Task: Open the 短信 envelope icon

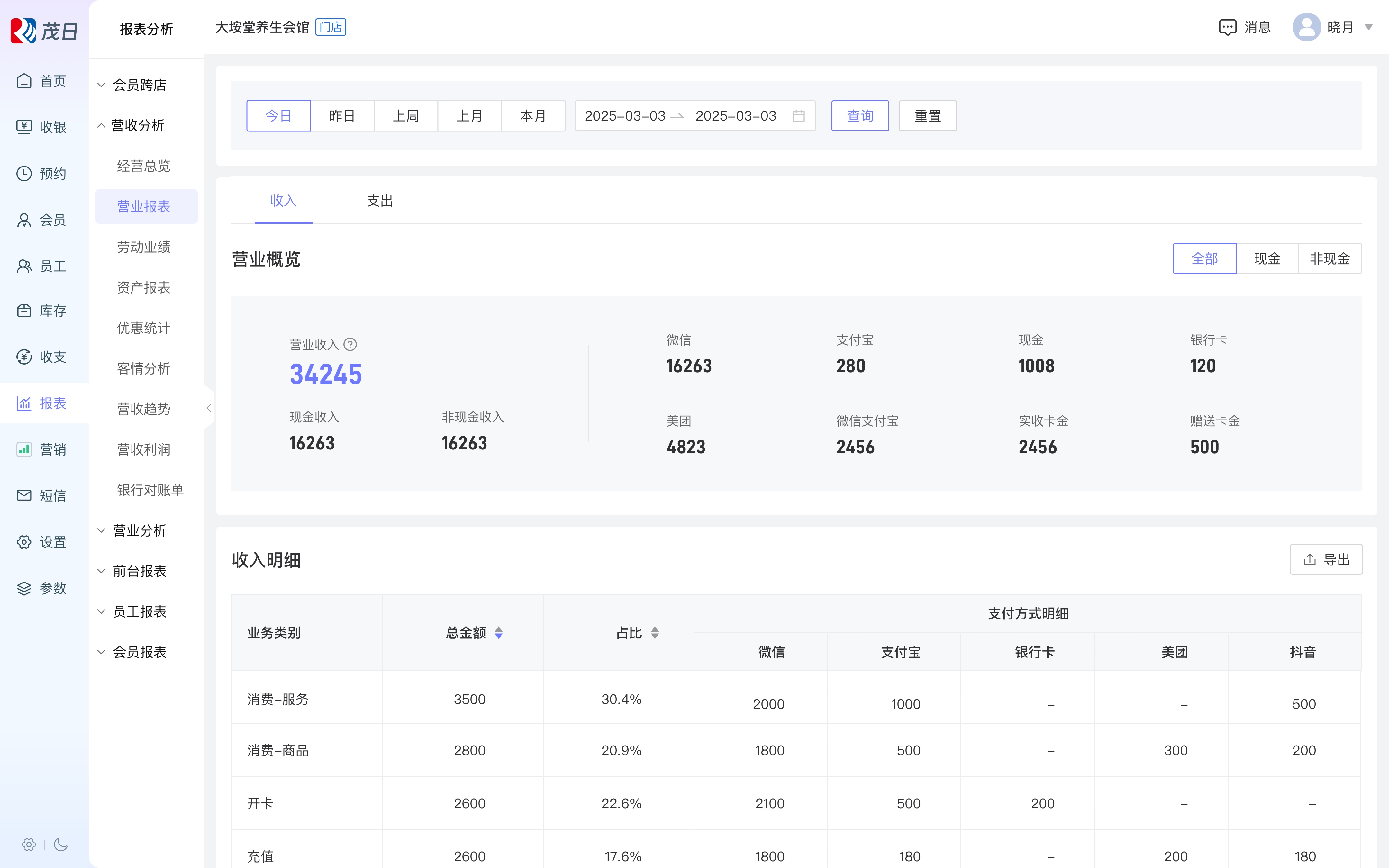Action: tap(24, 495)
